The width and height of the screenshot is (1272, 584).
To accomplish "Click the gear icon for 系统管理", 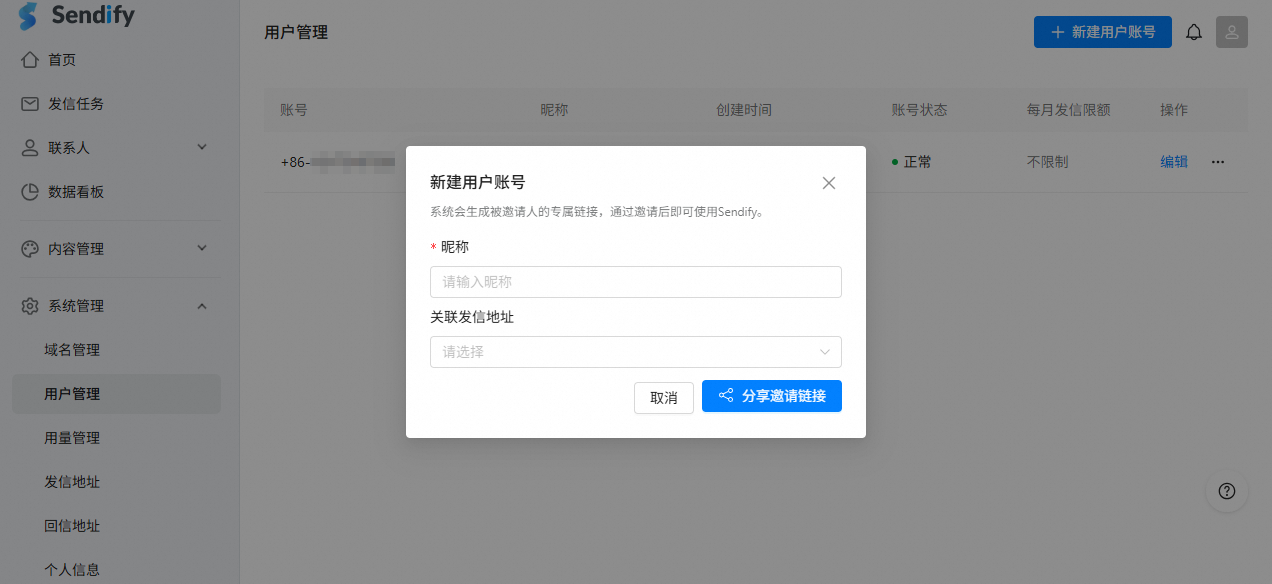I will click(30, 306).
